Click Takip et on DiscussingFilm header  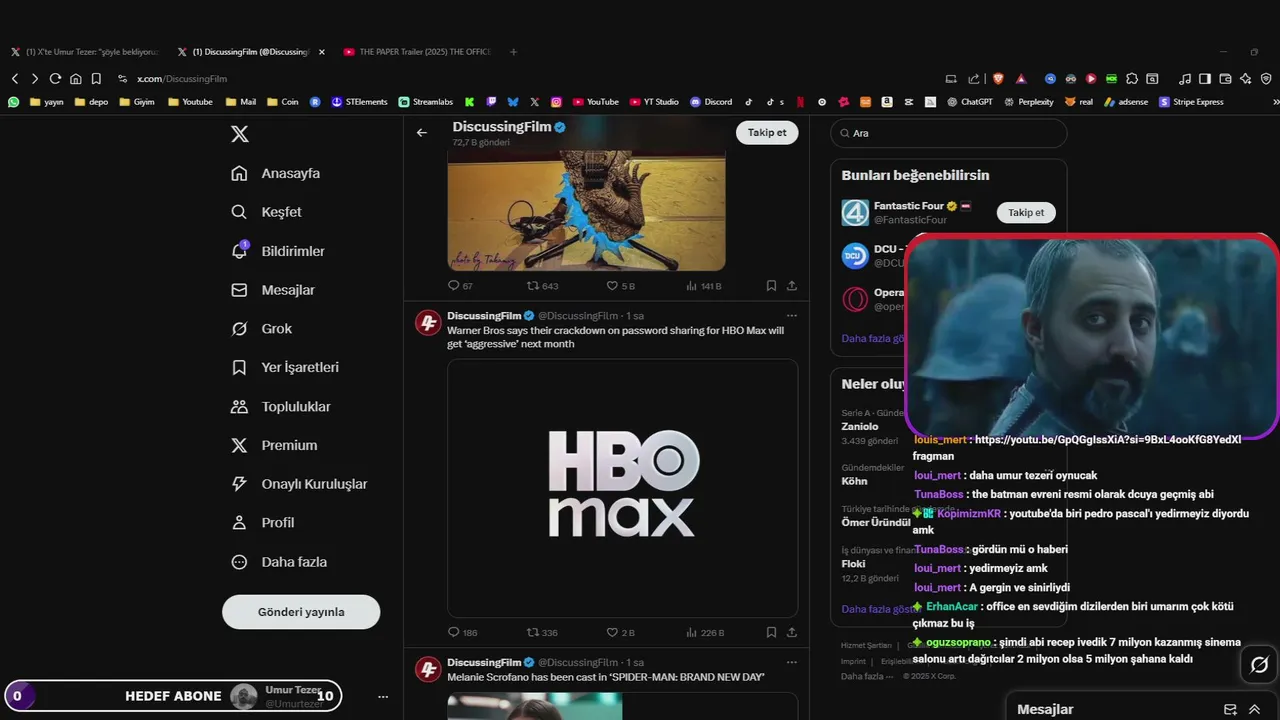pos(767,132)
